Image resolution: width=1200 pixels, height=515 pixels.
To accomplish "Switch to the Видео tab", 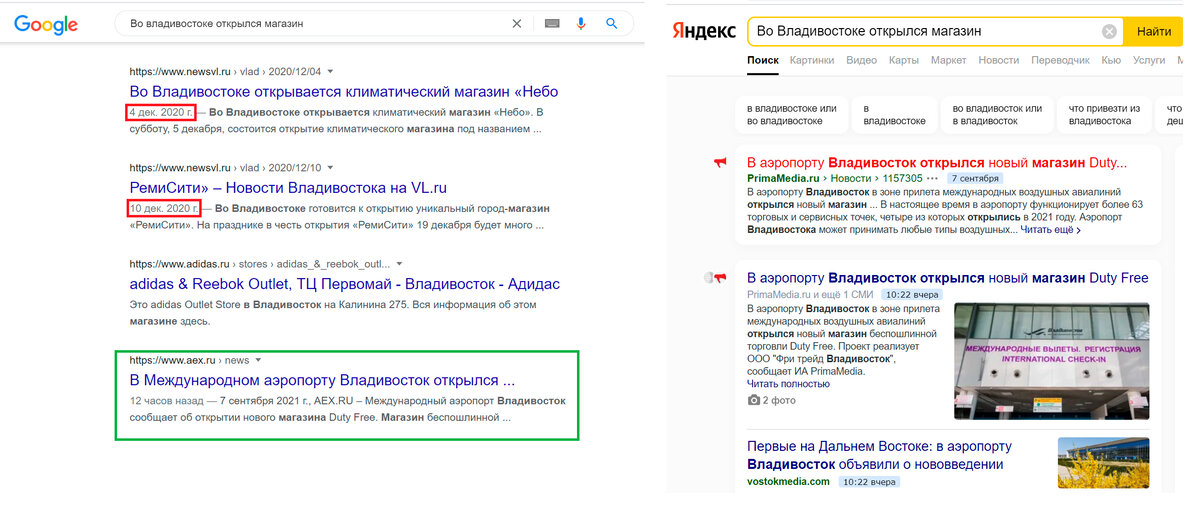I will coord(861,60).
